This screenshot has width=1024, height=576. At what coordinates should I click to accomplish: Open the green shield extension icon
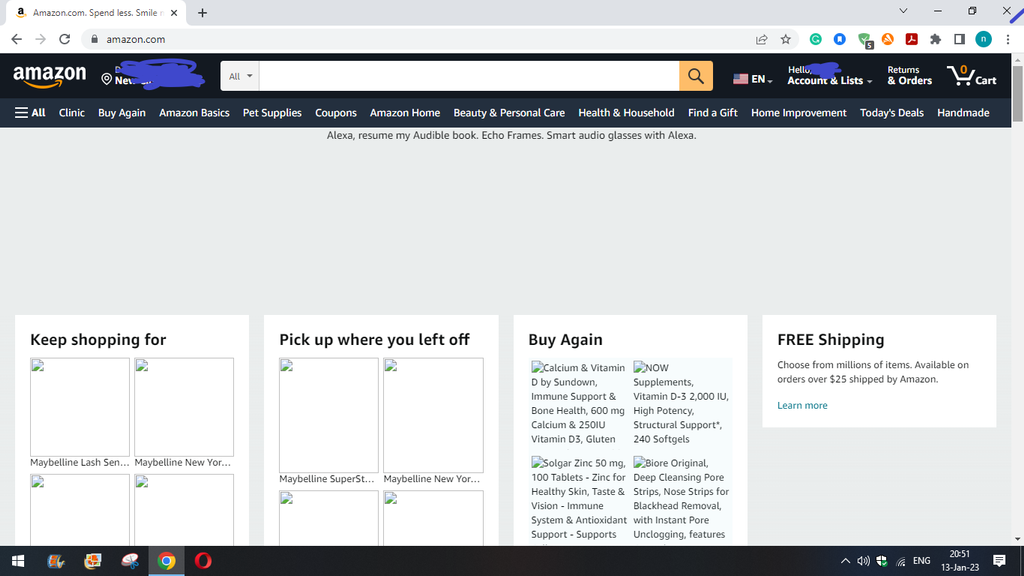(x=865, y=40)
